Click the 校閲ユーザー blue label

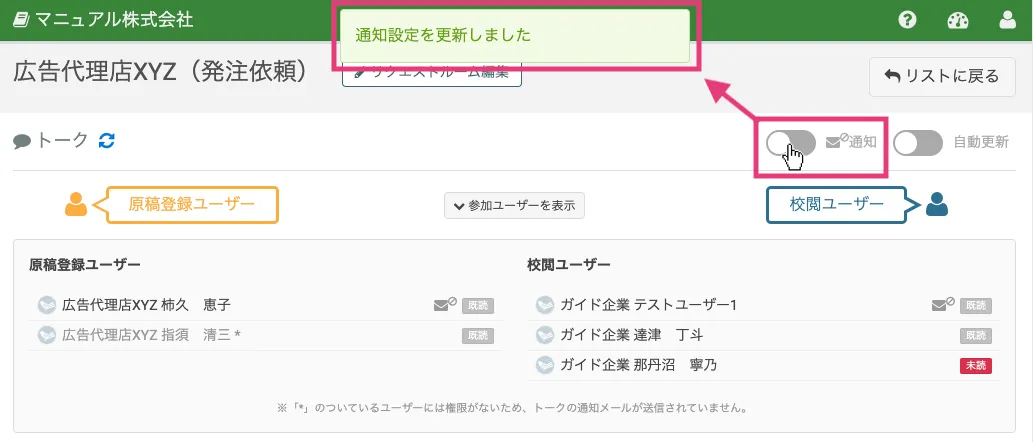coord(837,204)
